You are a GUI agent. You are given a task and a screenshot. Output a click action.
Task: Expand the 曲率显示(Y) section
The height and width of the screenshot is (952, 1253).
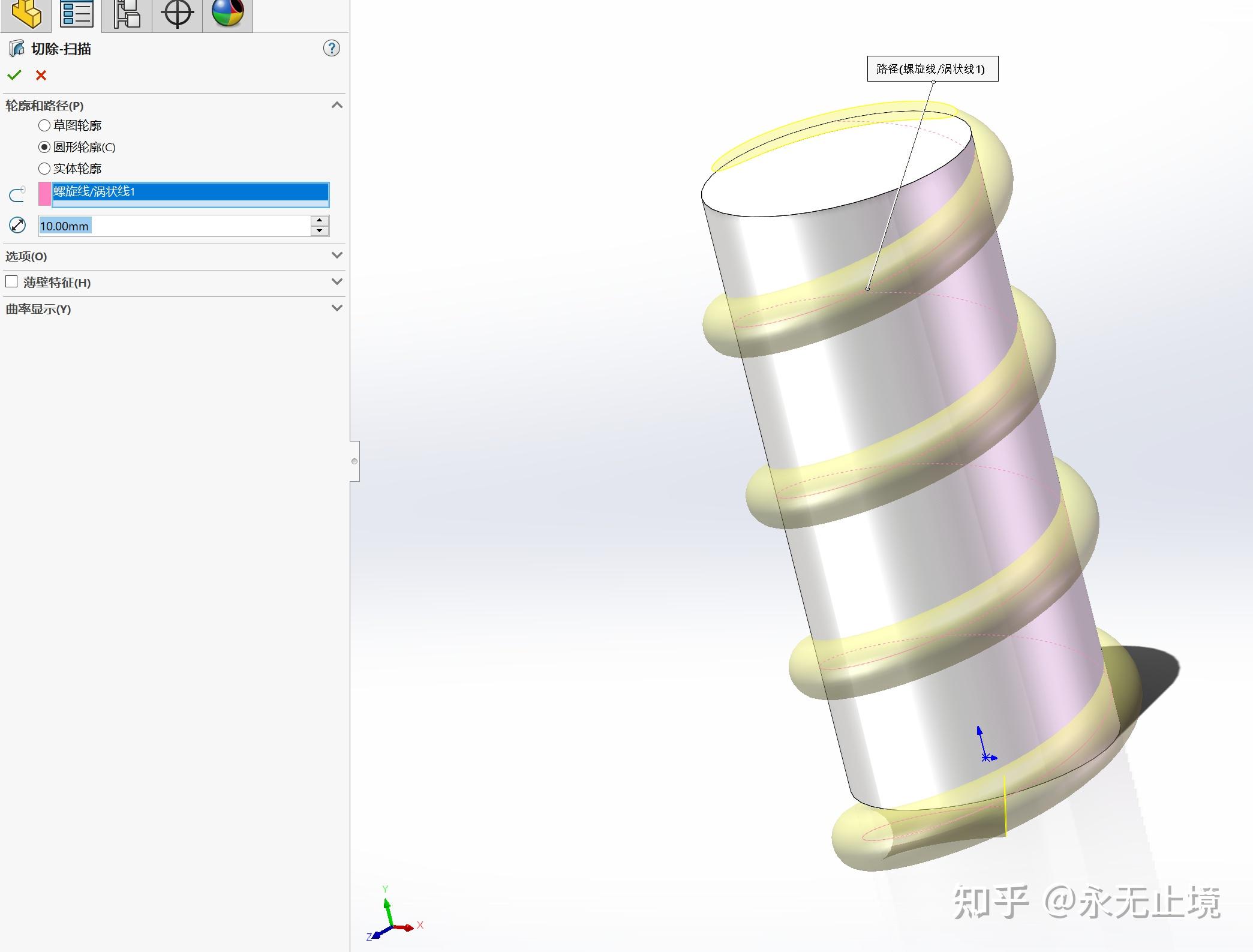[x=336, y=308]
